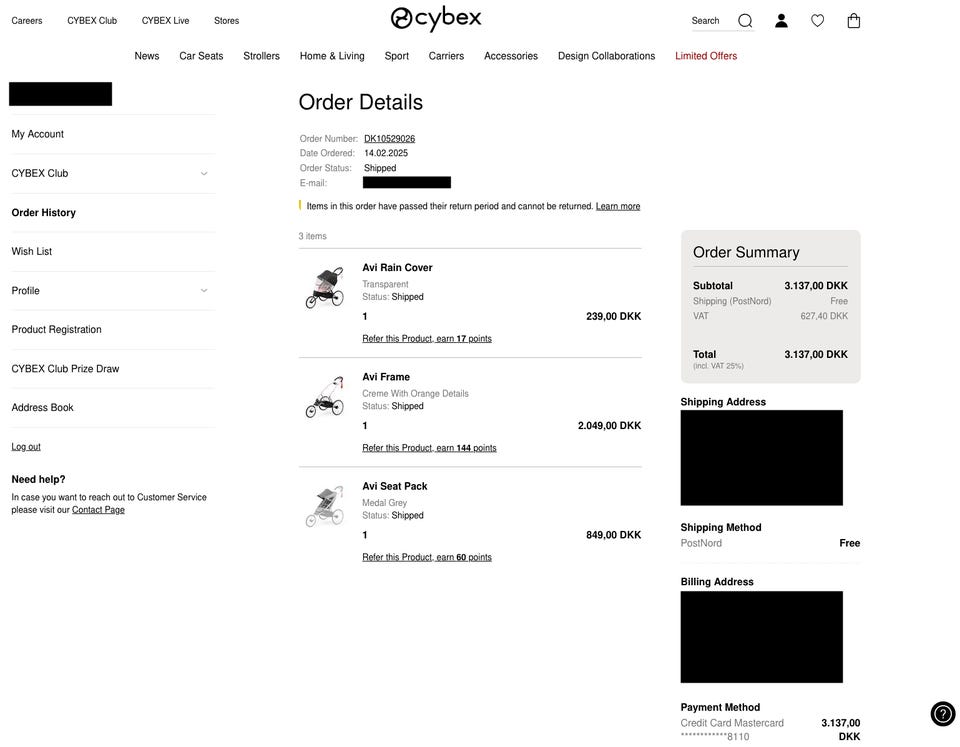This screenshot has height=747, width=960.
Task: Click the Date Ordered 14.02.2025 value
Action: [x=386, y=153]
